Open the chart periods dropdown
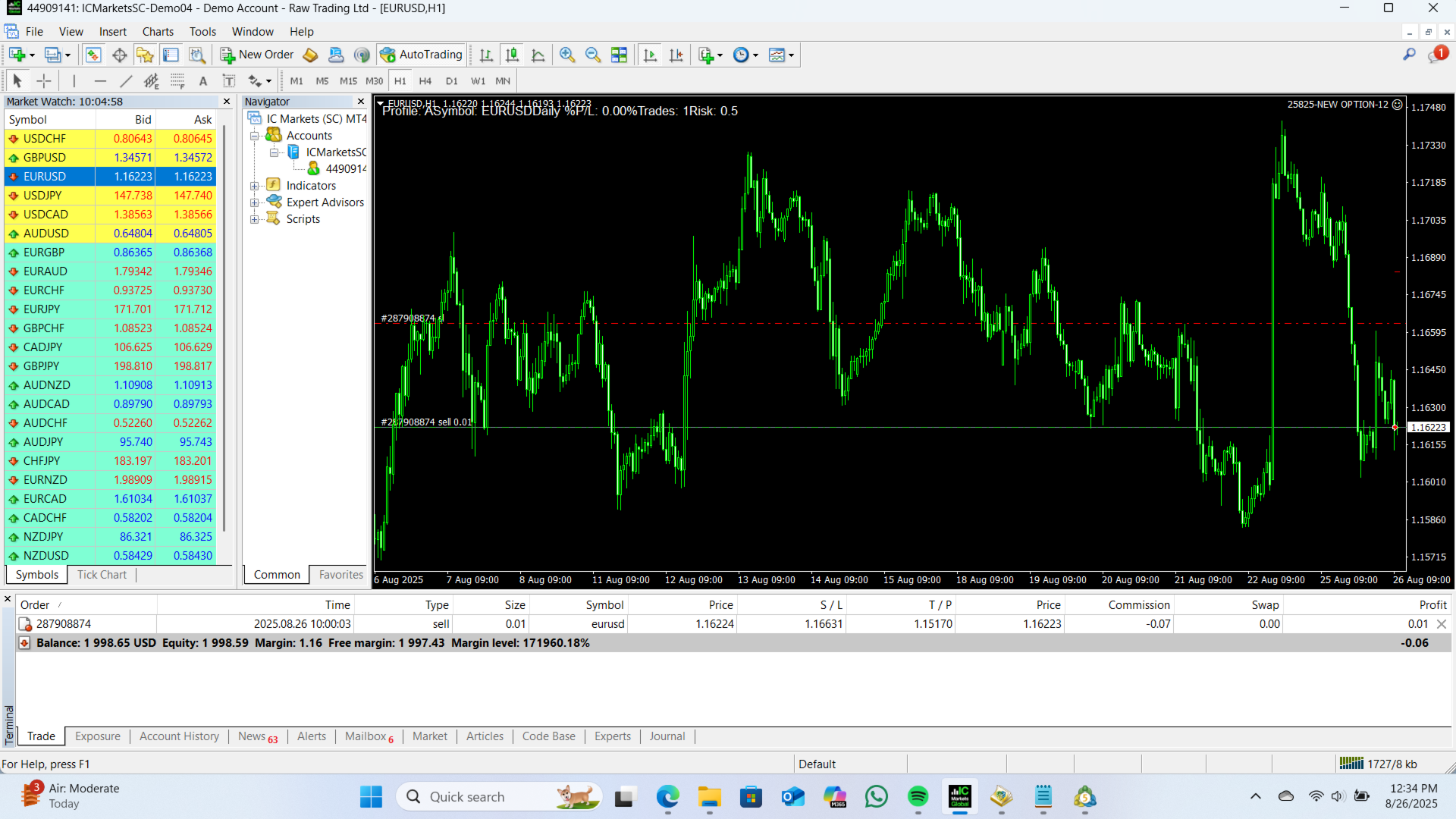The image size is (1456, 819). tap(755, 55)
